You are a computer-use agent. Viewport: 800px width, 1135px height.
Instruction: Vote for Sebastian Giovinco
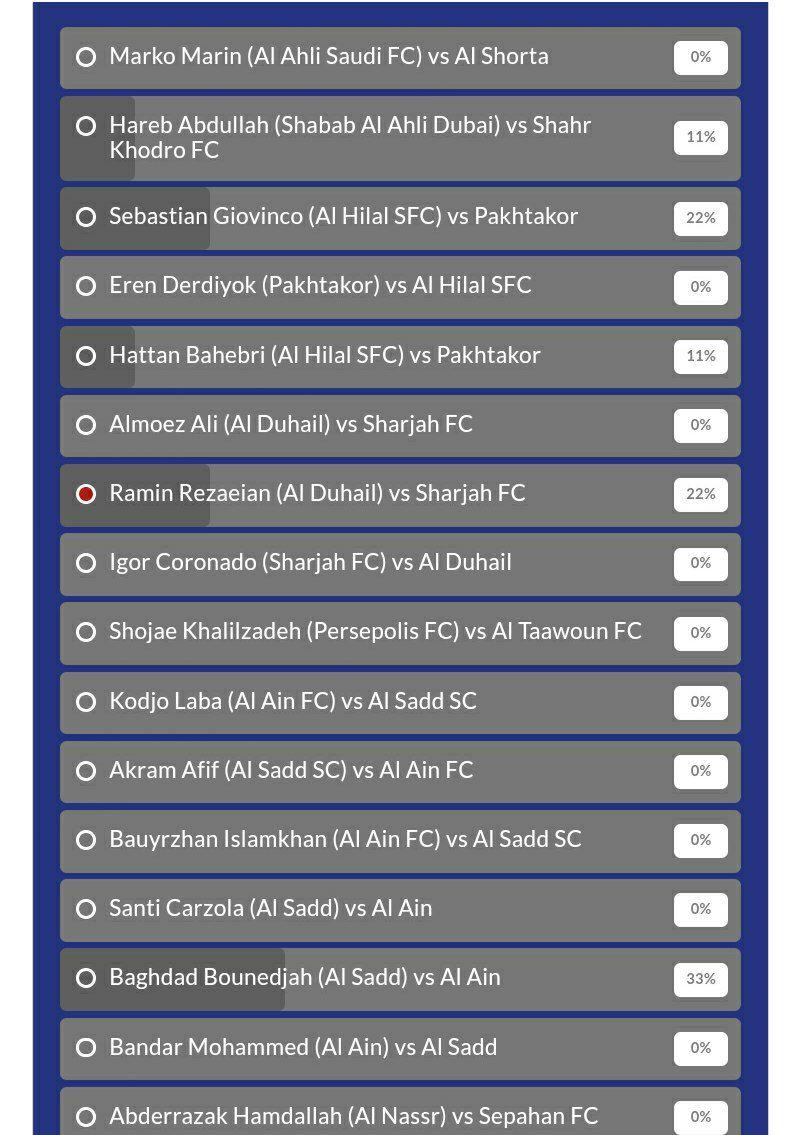(87, 217)
